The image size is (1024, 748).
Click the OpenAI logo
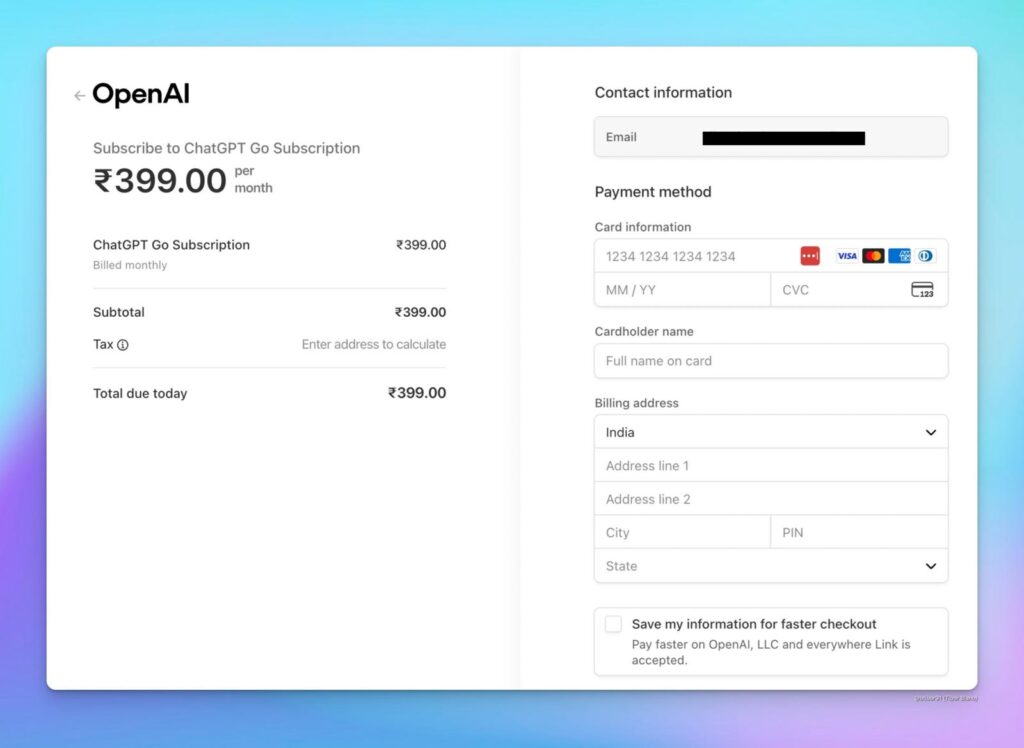[x=141, y=95]
